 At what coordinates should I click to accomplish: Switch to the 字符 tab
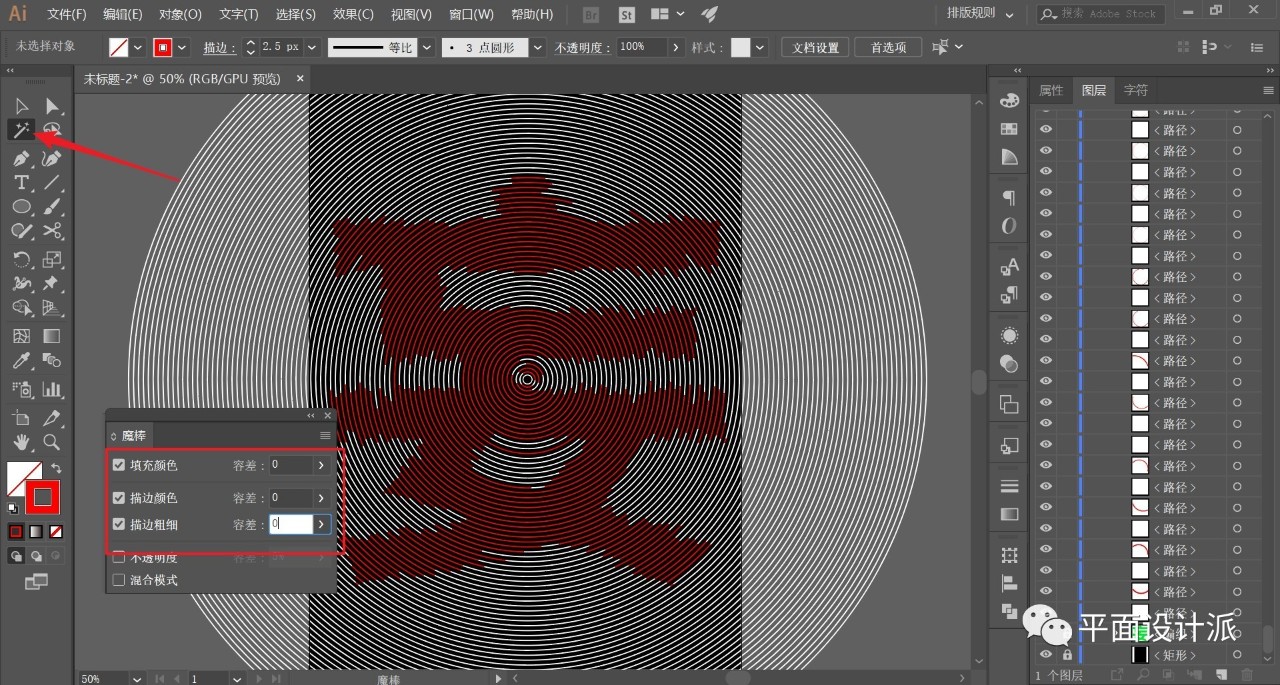click(1135, 90)
